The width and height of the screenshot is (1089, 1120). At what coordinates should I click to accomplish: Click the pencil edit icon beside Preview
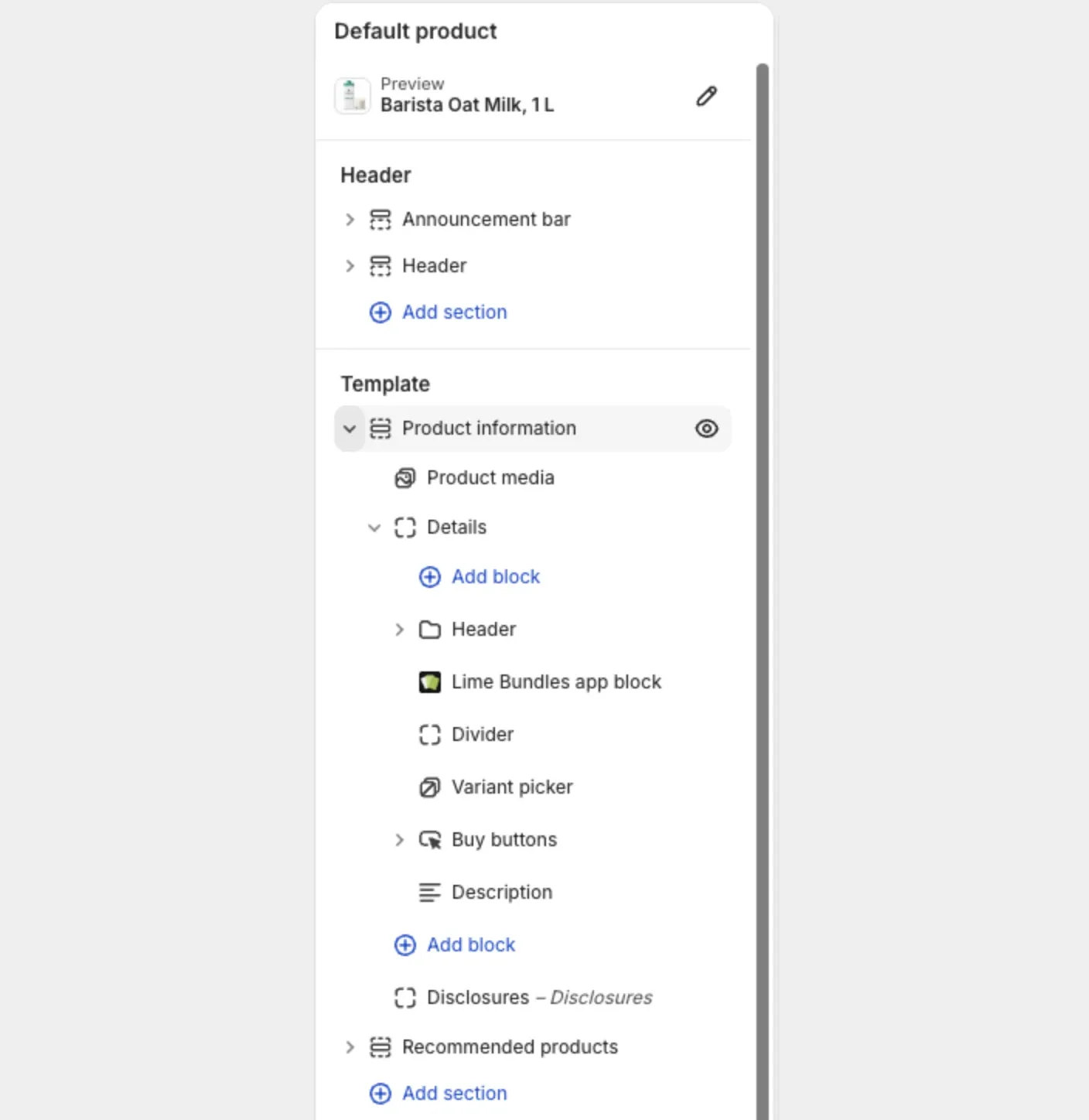(706, 96)
